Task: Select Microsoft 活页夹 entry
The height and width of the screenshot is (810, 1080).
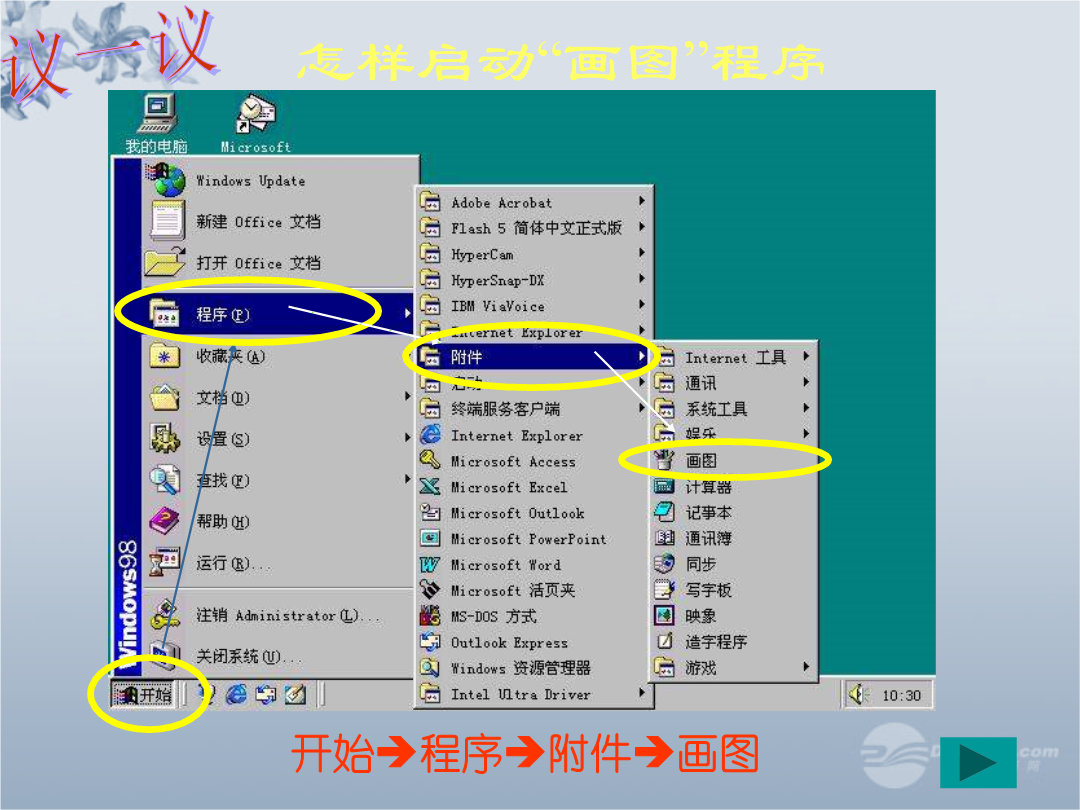Action: coord(534,590)
